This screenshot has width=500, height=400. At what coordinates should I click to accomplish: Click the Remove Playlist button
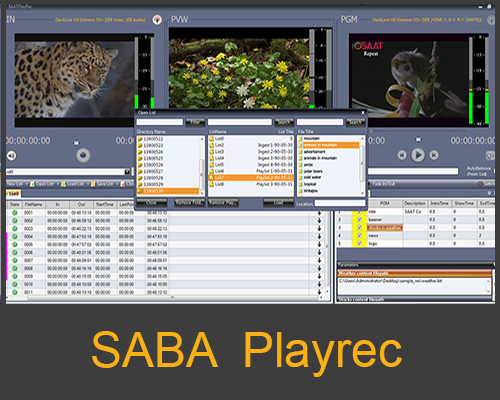[x=223, y=203]
